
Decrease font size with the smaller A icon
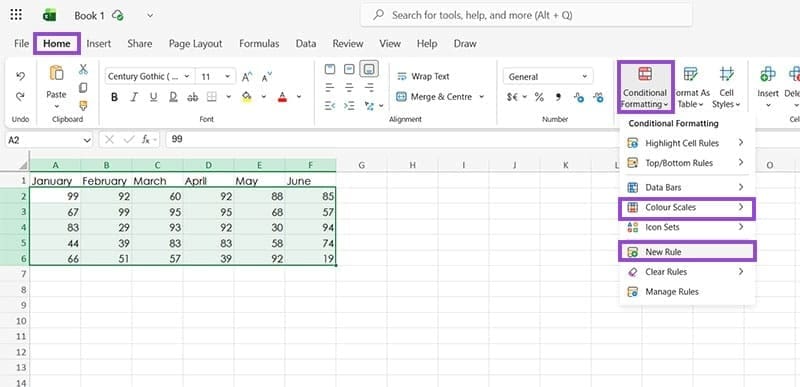pyautogui.click(x=266, y=77)
